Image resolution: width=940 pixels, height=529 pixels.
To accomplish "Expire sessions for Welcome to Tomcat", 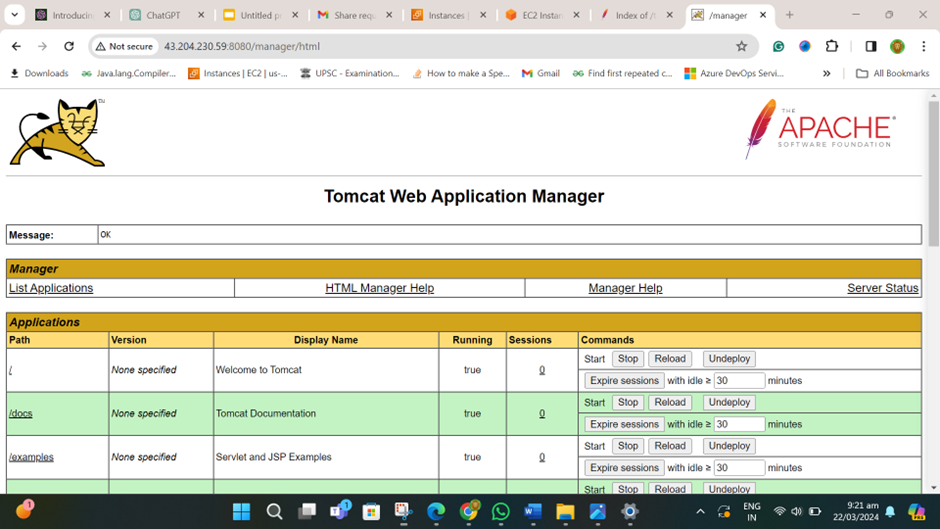I will click(624, 380).
